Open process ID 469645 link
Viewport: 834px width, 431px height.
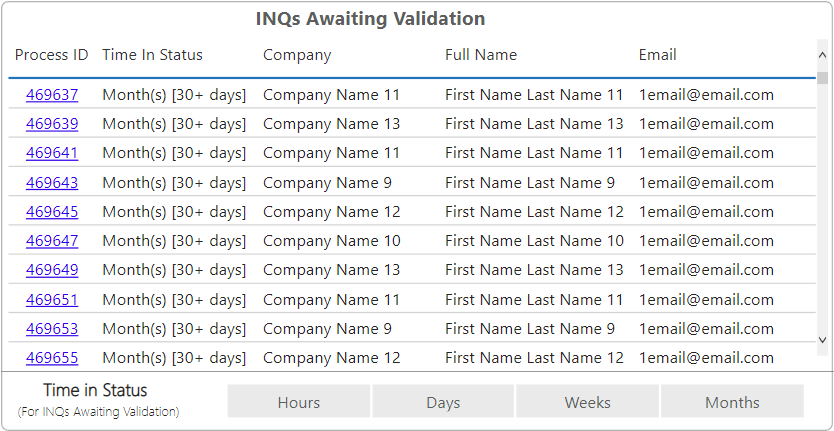(x=52, y=212)
